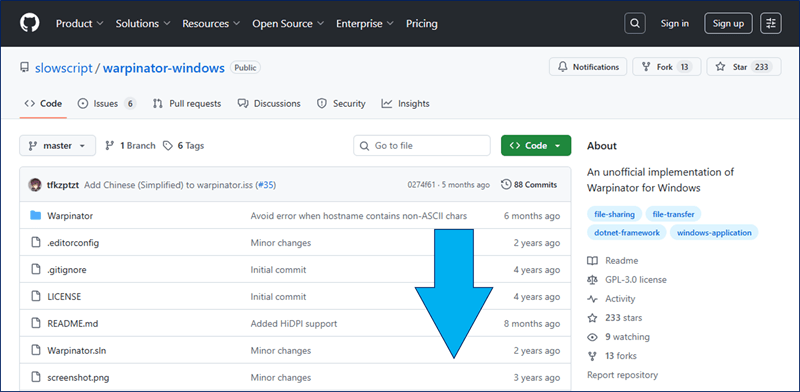
Task: Star the warpinator-windows repository
Action: click(743, 67)
